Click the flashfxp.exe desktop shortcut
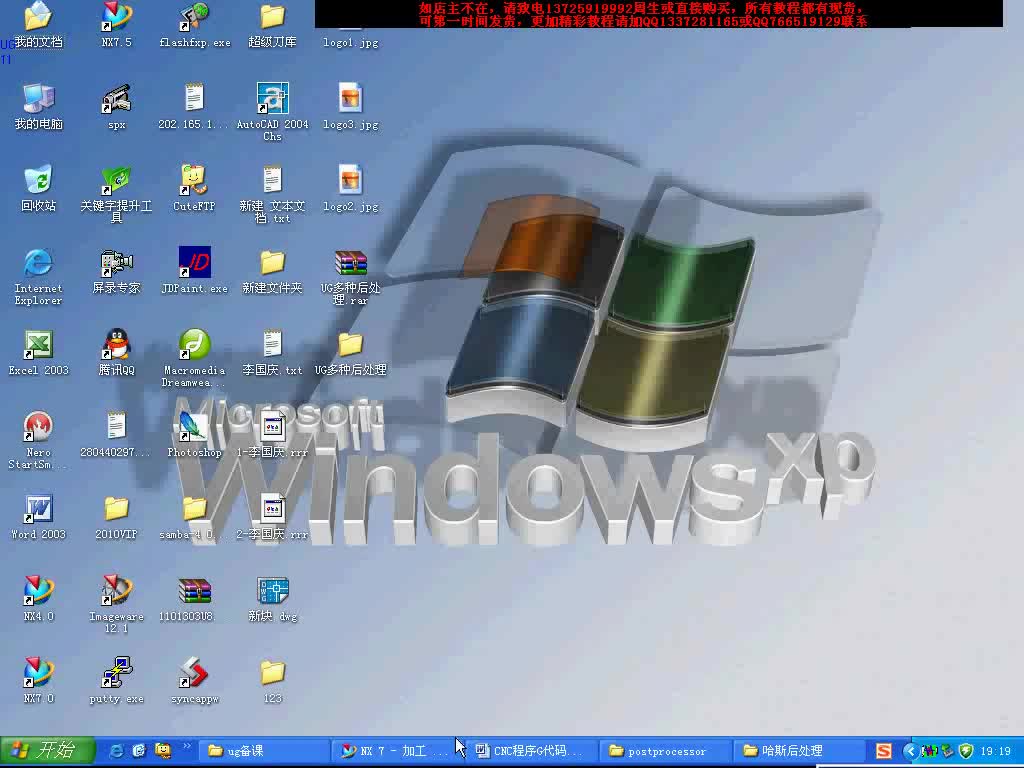 (x=194, y=16)
